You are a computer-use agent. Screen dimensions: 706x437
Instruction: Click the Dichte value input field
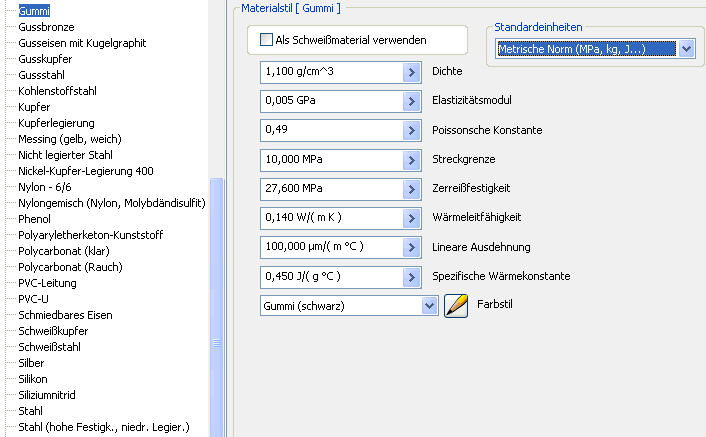330,73
